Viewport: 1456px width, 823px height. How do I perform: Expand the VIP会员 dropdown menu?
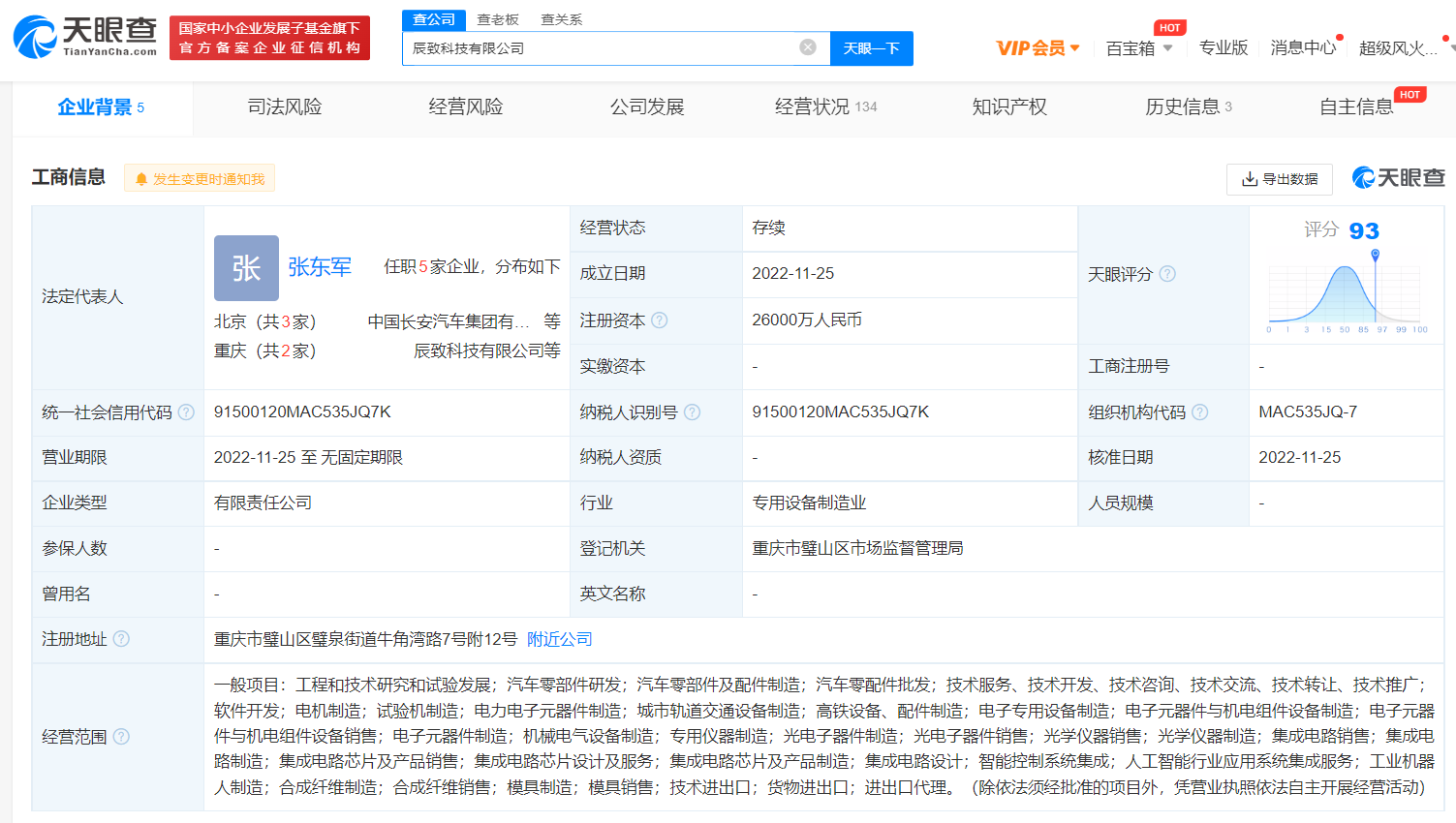pyautogui.click(x=1038, y=47)
